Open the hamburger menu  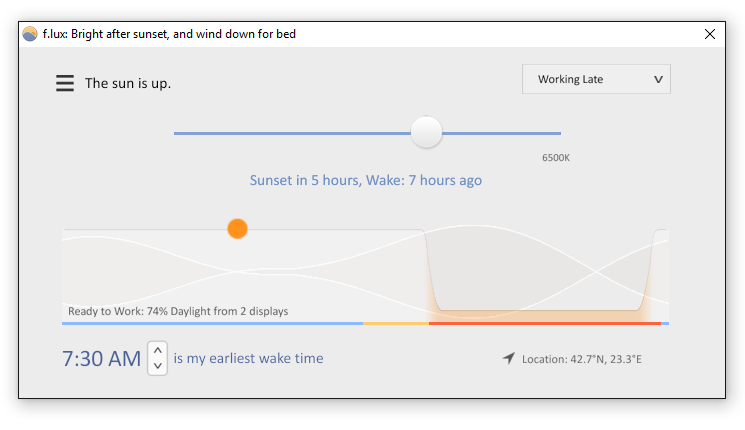coord(65,83)
